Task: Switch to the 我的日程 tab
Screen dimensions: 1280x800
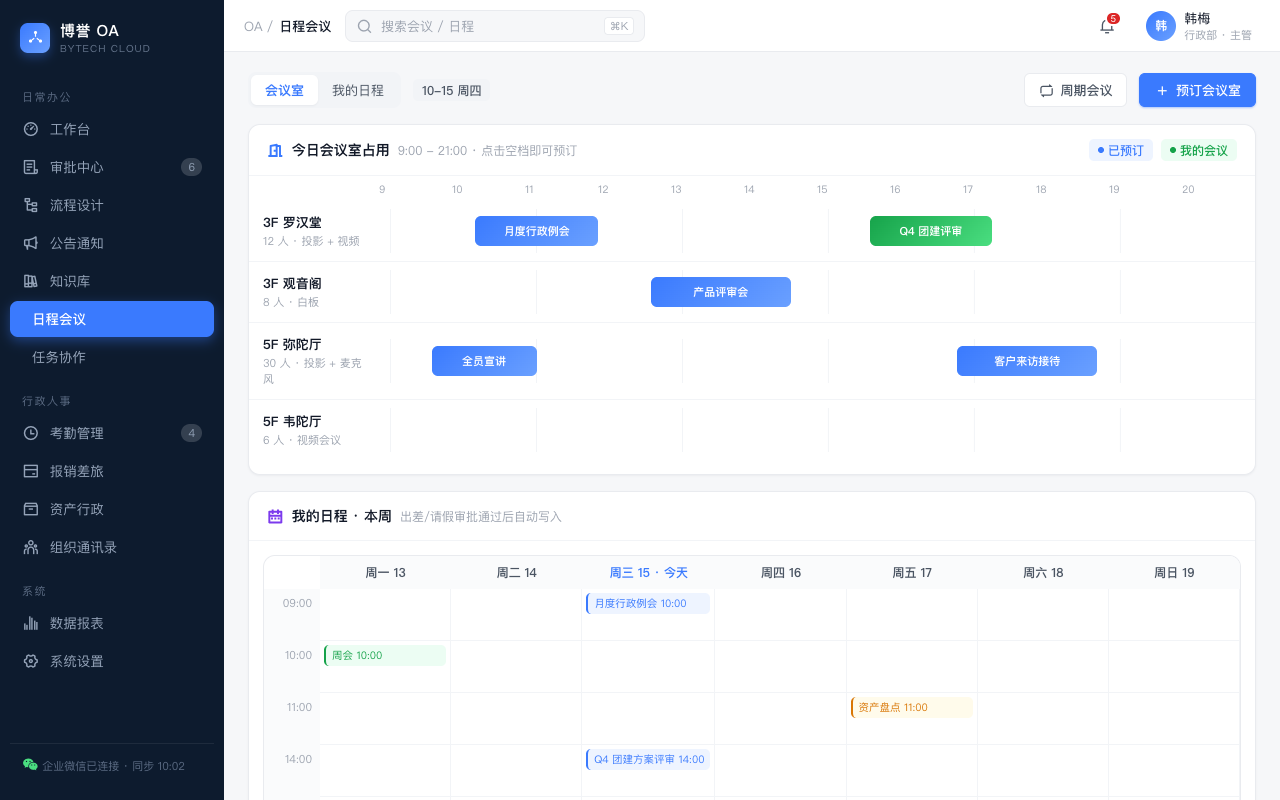Action: [x=358, y=90]
